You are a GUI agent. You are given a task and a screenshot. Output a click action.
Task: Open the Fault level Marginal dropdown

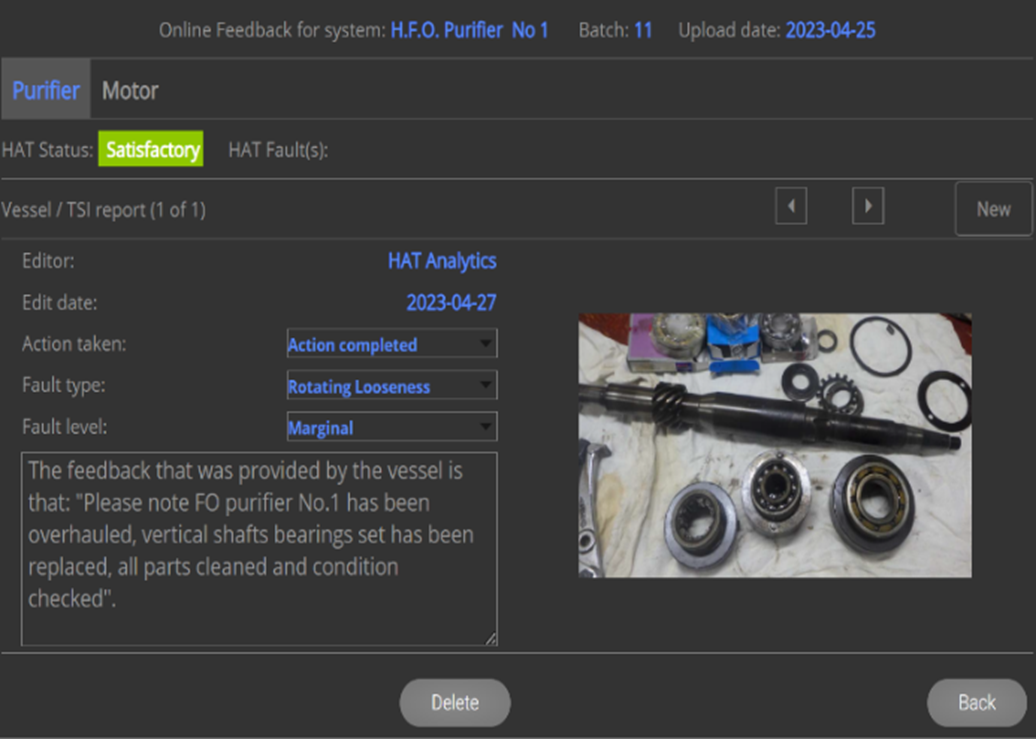[x=391, y=427]
